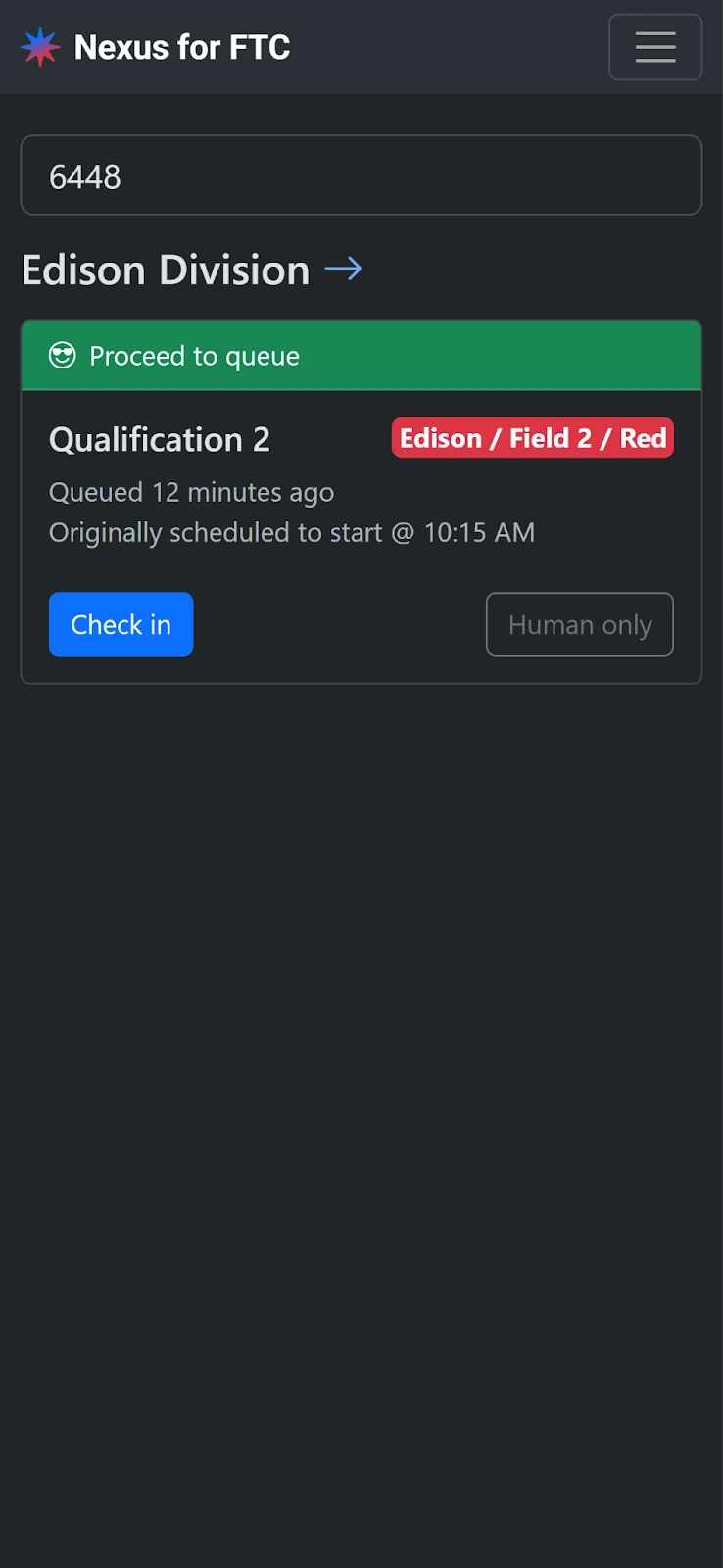Click the Nexus starburst logo icon
Image resolution: width=723 pixels, height=1568 pixels.
click(x=40, y=47)
